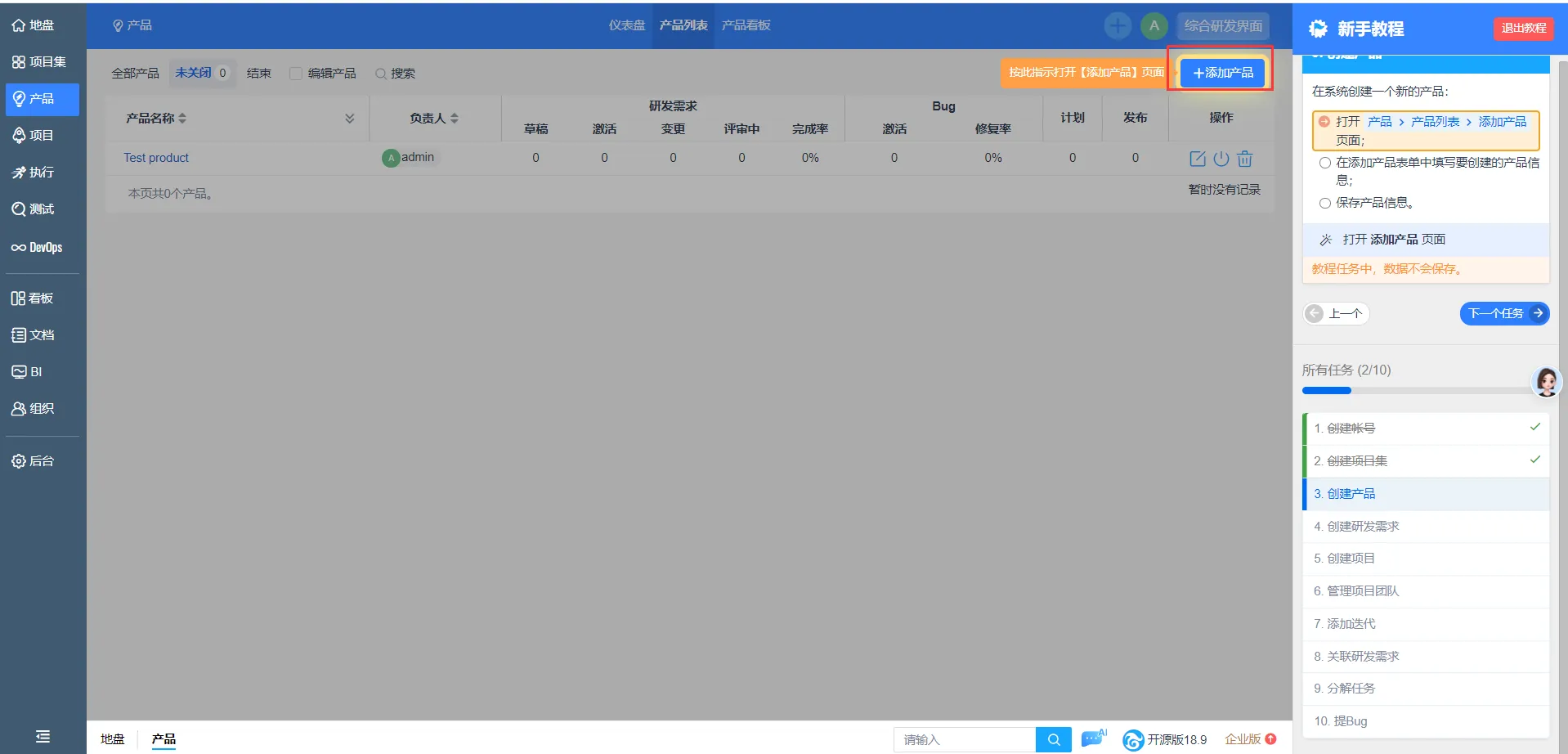Screen dimensions: 1568x754
Task: Switch to the 产品看板 tab
Action: click(x=746, y=25)
